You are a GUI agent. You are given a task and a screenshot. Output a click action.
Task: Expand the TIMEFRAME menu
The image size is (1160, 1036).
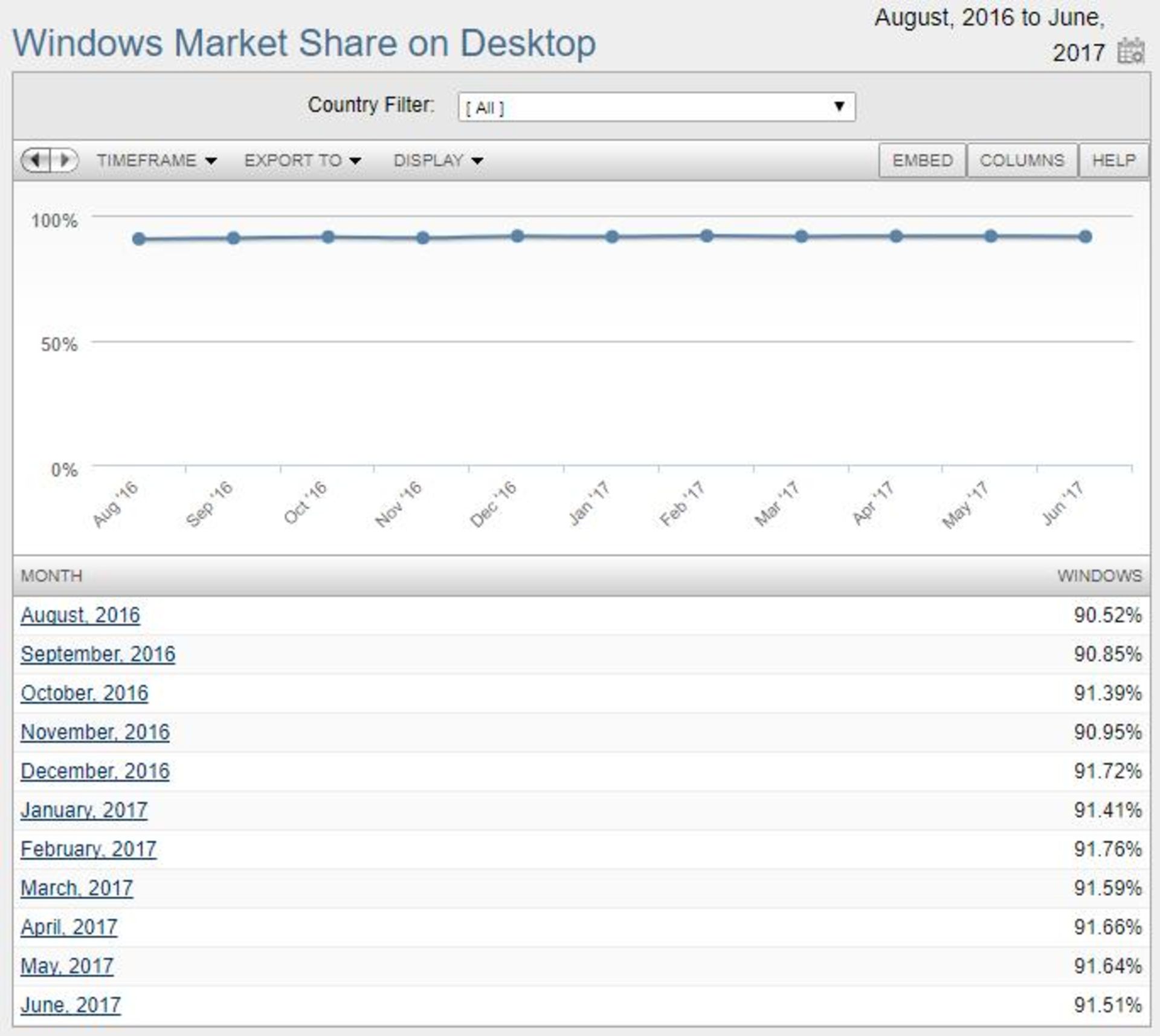(x=156, y=161)
